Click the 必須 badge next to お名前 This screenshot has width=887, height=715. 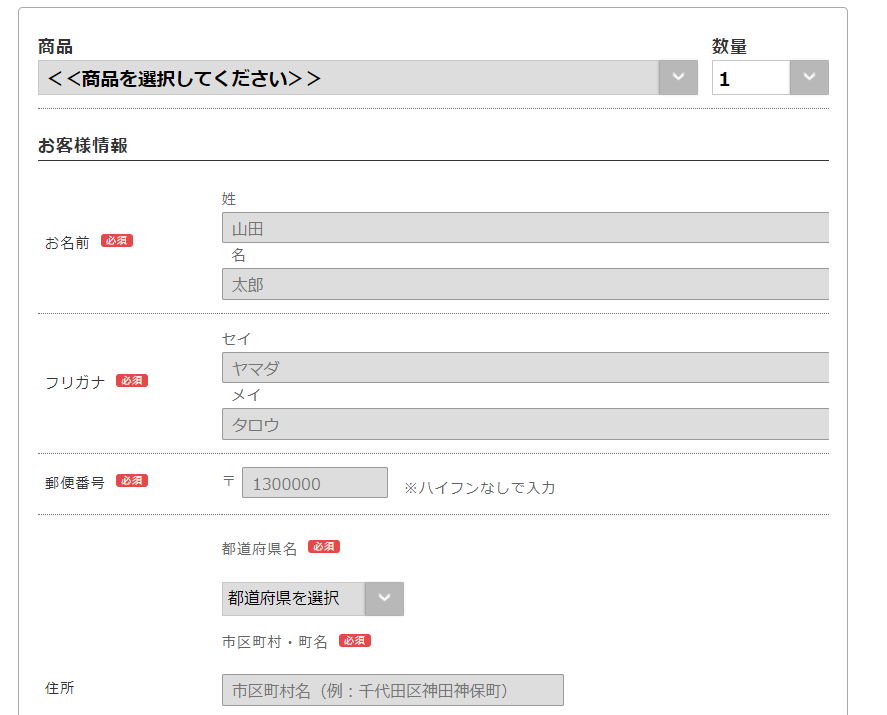tap(117, 241)
